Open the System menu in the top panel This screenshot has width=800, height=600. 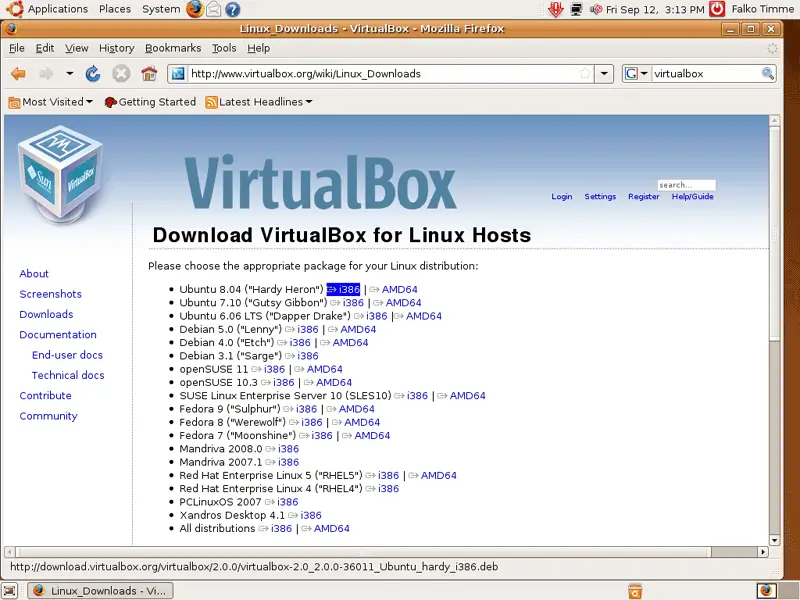(161, 9)
